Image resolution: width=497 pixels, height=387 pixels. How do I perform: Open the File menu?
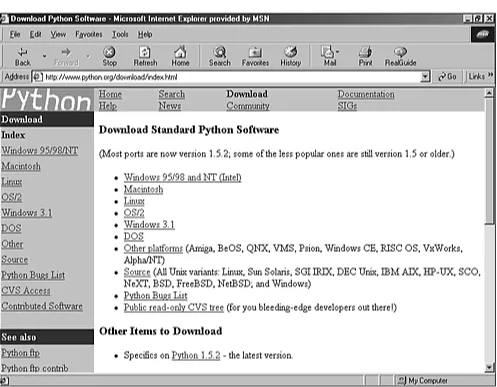15,34
